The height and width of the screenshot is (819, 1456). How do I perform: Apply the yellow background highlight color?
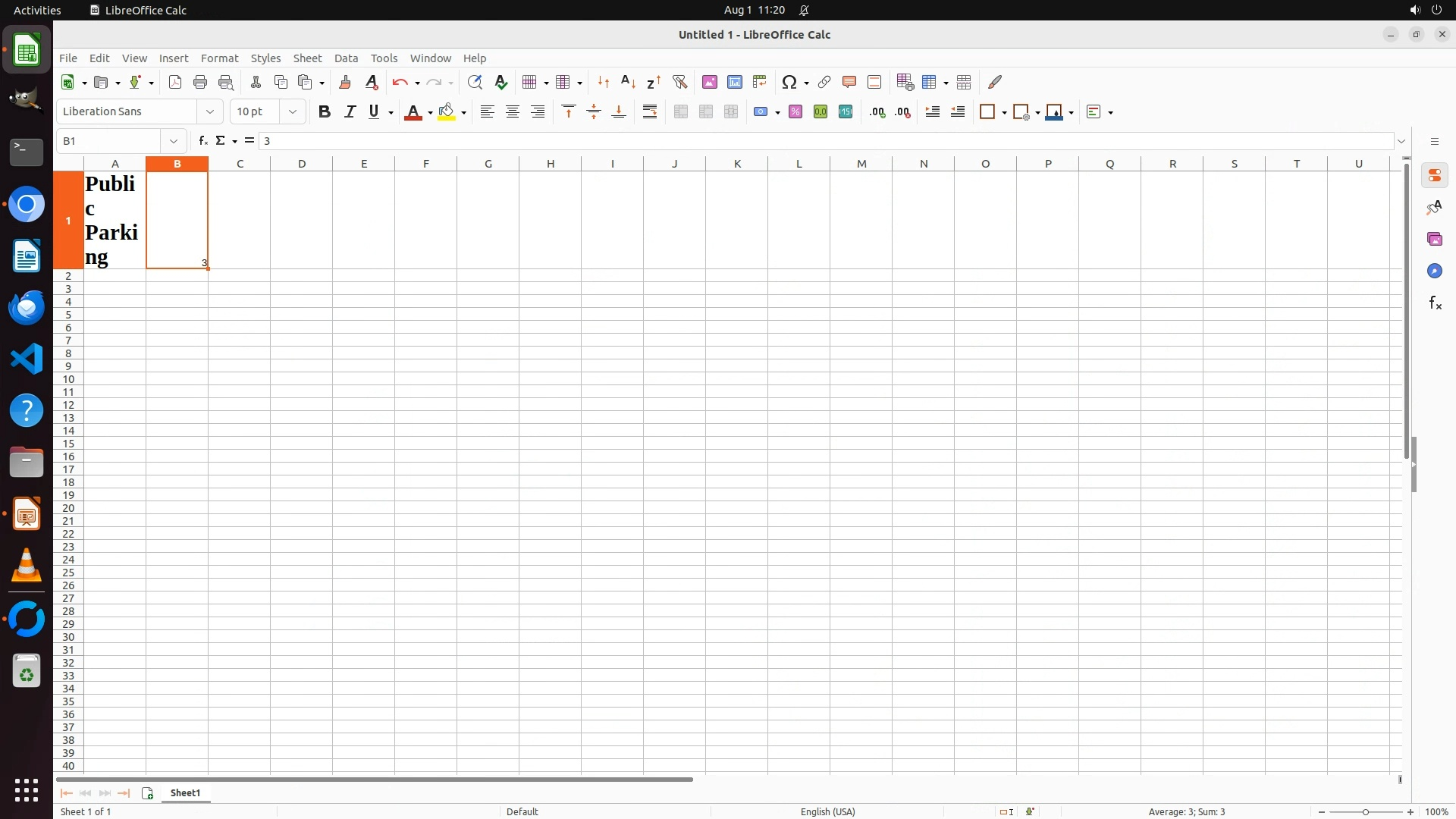click(447, 112)
